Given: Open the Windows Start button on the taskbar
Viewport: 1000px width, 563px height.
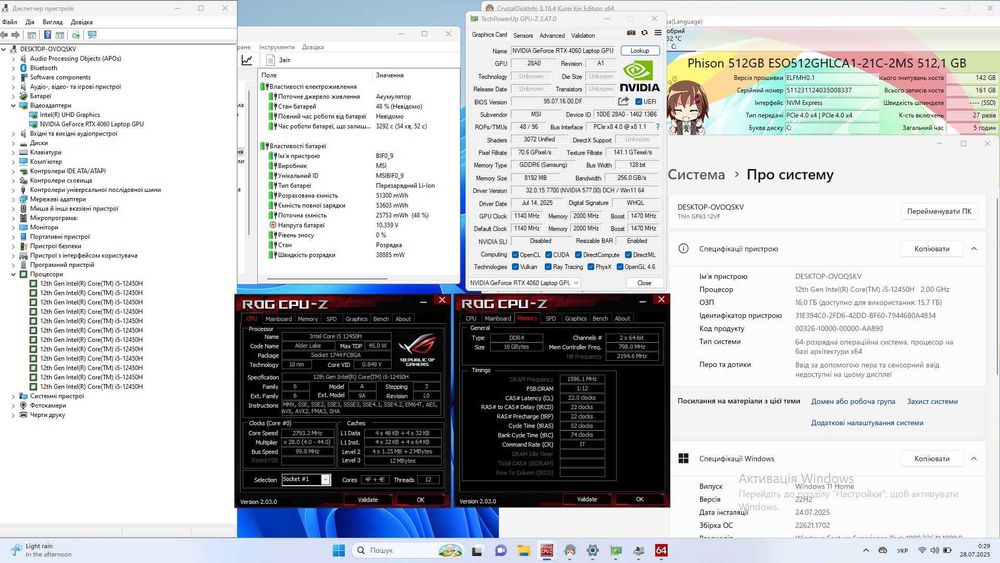Looking at the screenshot, I should (x=339, y=550).
